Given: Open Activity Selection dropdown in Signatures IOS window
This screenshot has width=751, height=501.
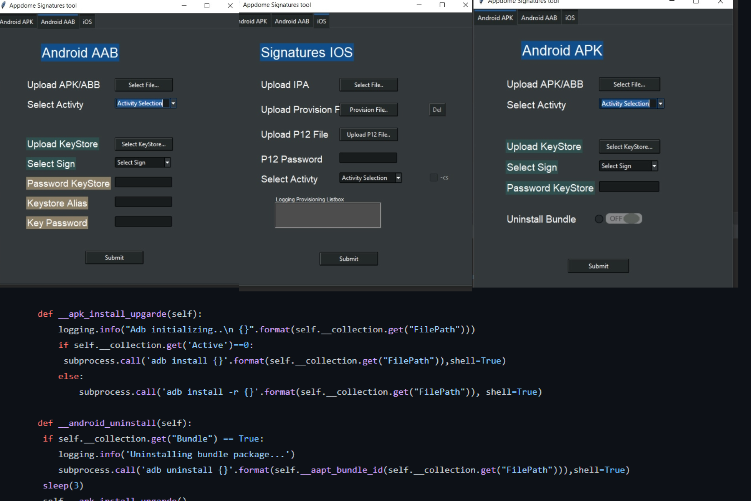Looking at the screenshot, I should pyautogui.click(x=370, y=178).
